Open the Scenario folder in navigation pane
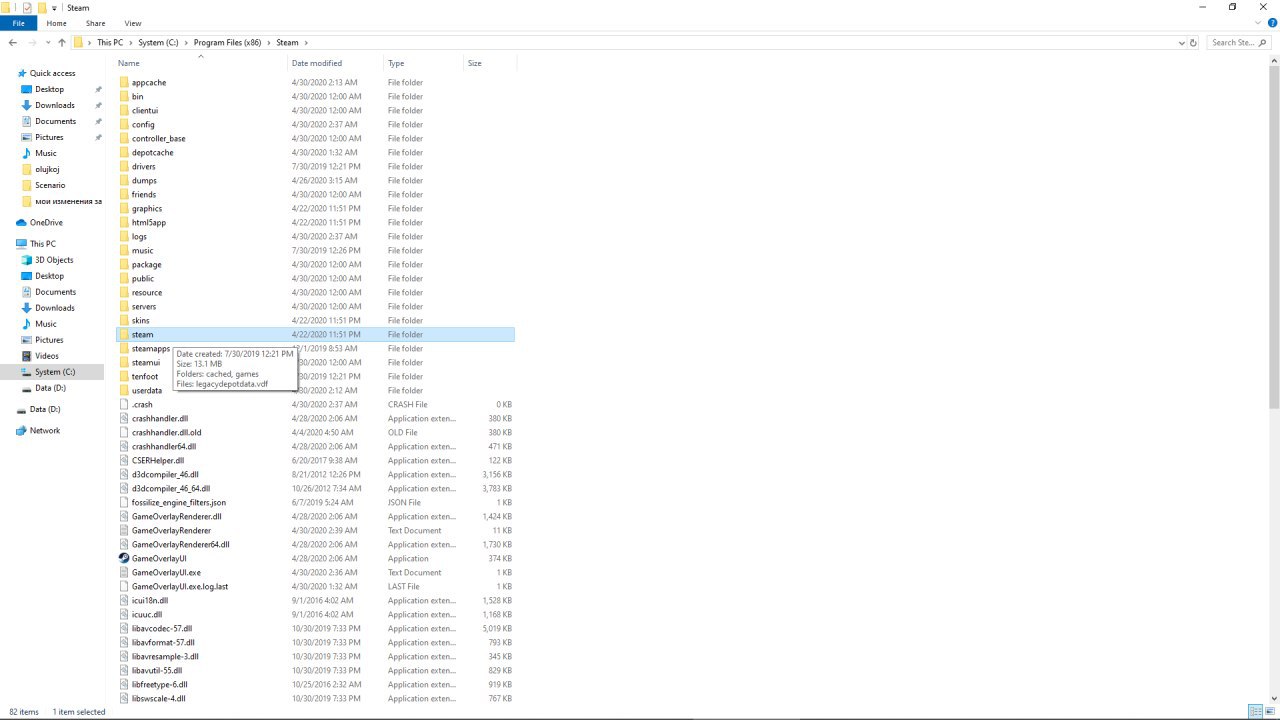Viewport: 1280px width, 720px height. coord(50,185)
